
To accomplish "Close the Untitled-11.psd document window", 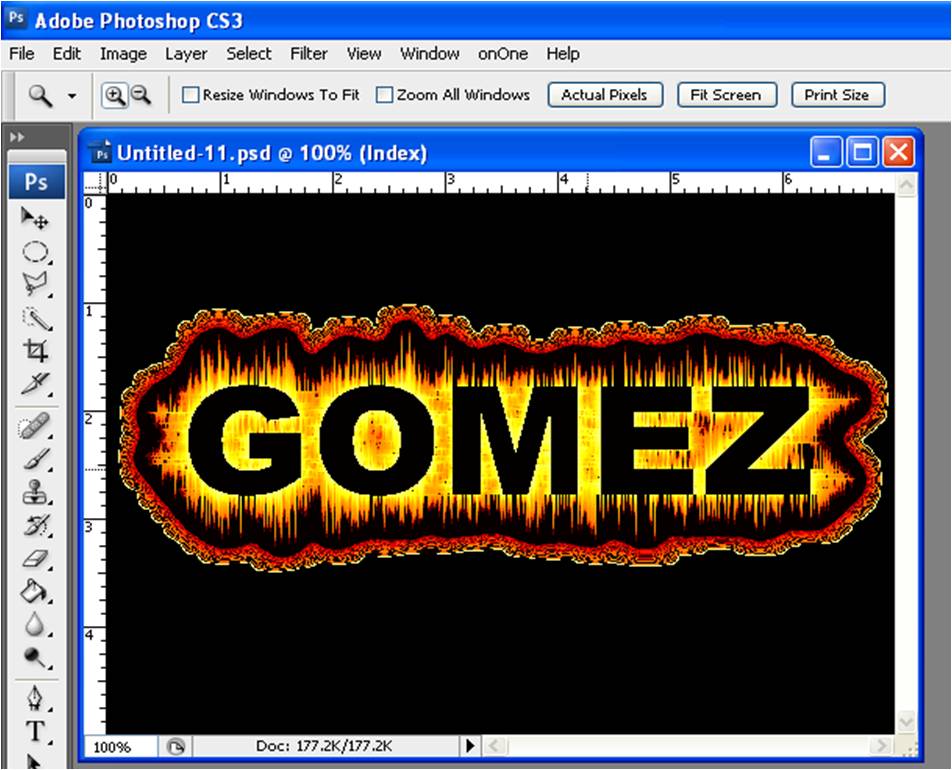I will 899,152.
